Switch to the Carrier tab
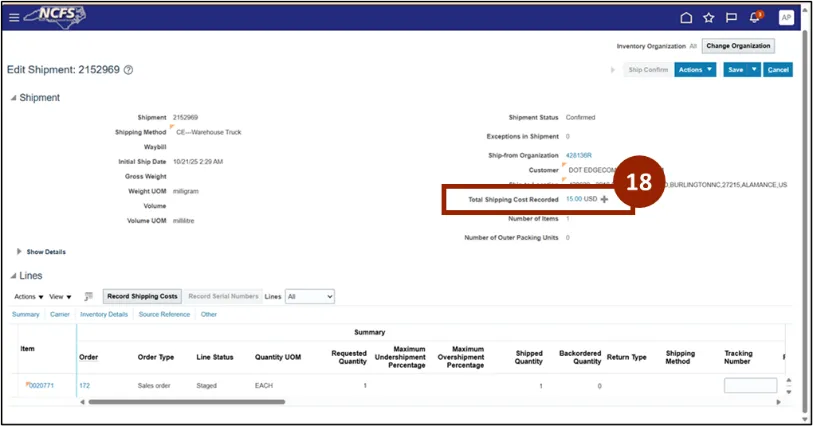Viewport: 813px width, 426px height. point(60,315)
